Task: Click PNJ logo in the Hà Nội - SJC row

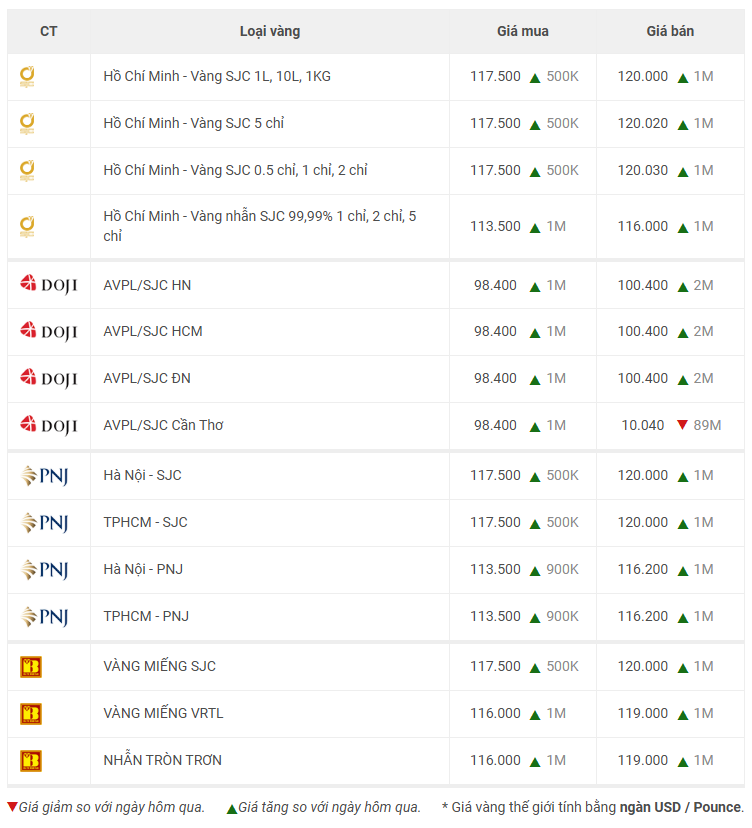Action: pos(44,476)
